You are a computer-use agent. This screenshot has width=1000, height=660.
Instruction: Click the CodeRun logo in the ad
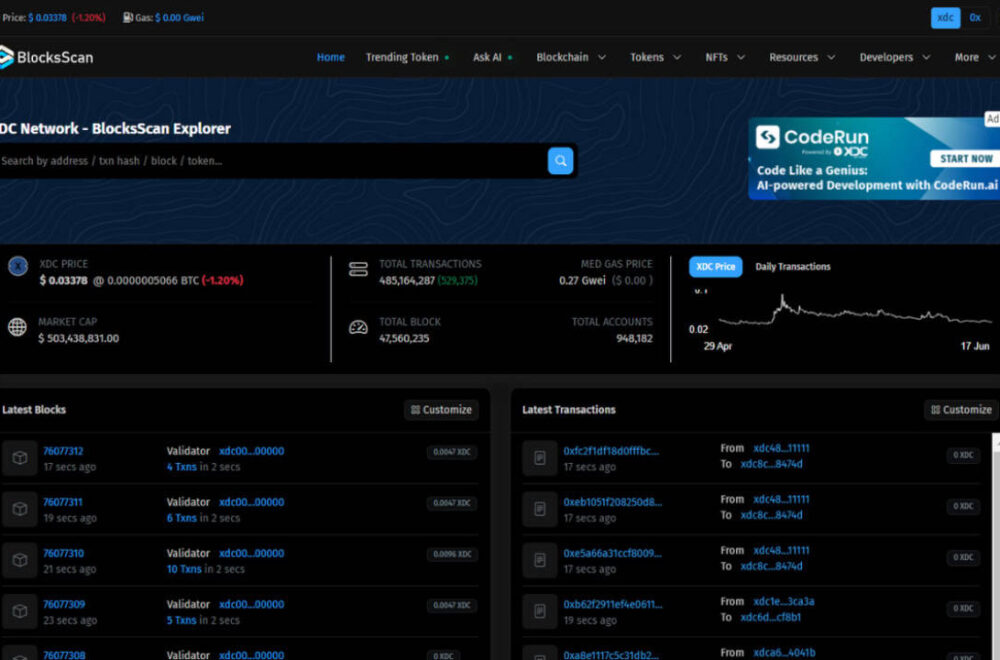coord(812,139)
